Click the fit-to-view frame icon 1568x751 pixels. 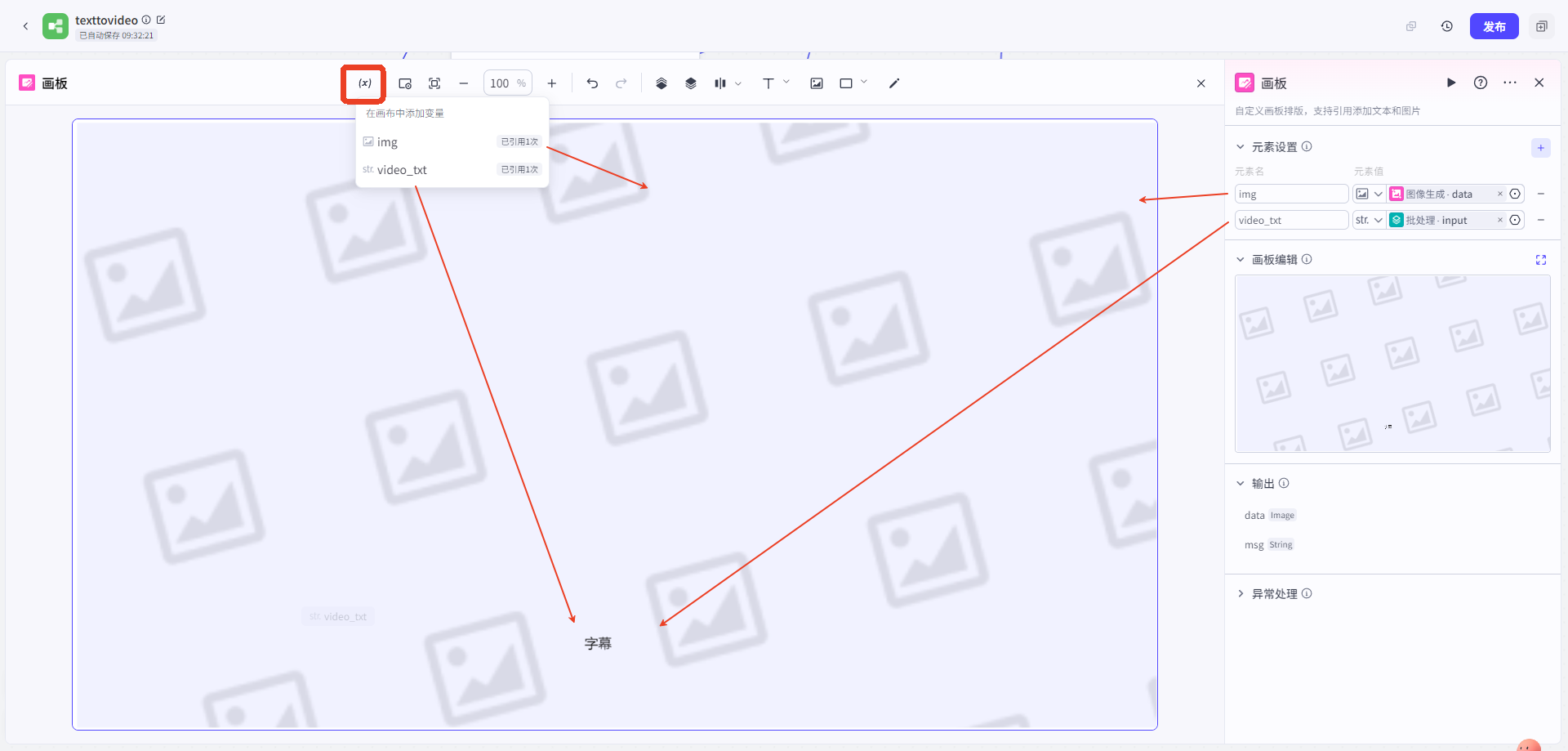point(434,83)
